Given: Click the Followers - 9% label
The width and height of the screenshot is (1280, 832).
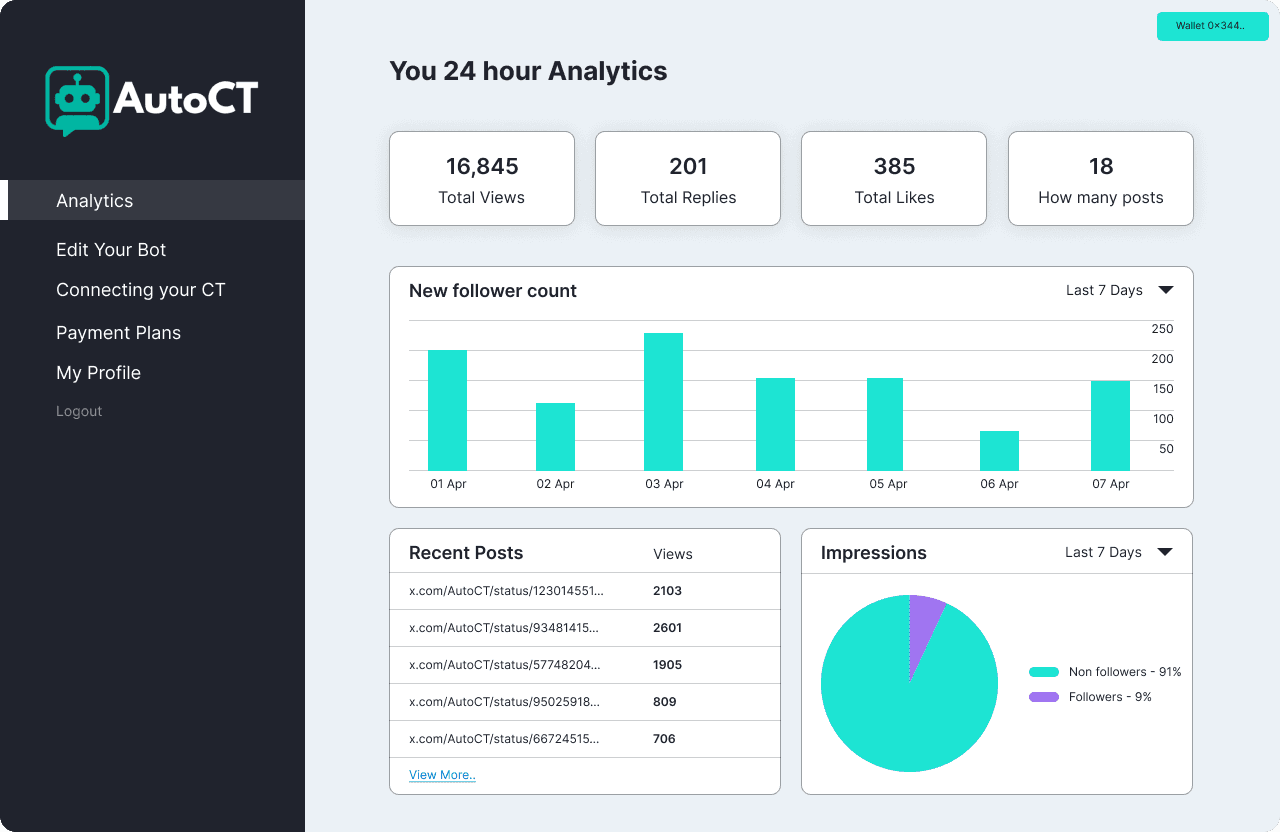Looking at the screenshot, I should pyautogui.click(x=1110, y=697).
